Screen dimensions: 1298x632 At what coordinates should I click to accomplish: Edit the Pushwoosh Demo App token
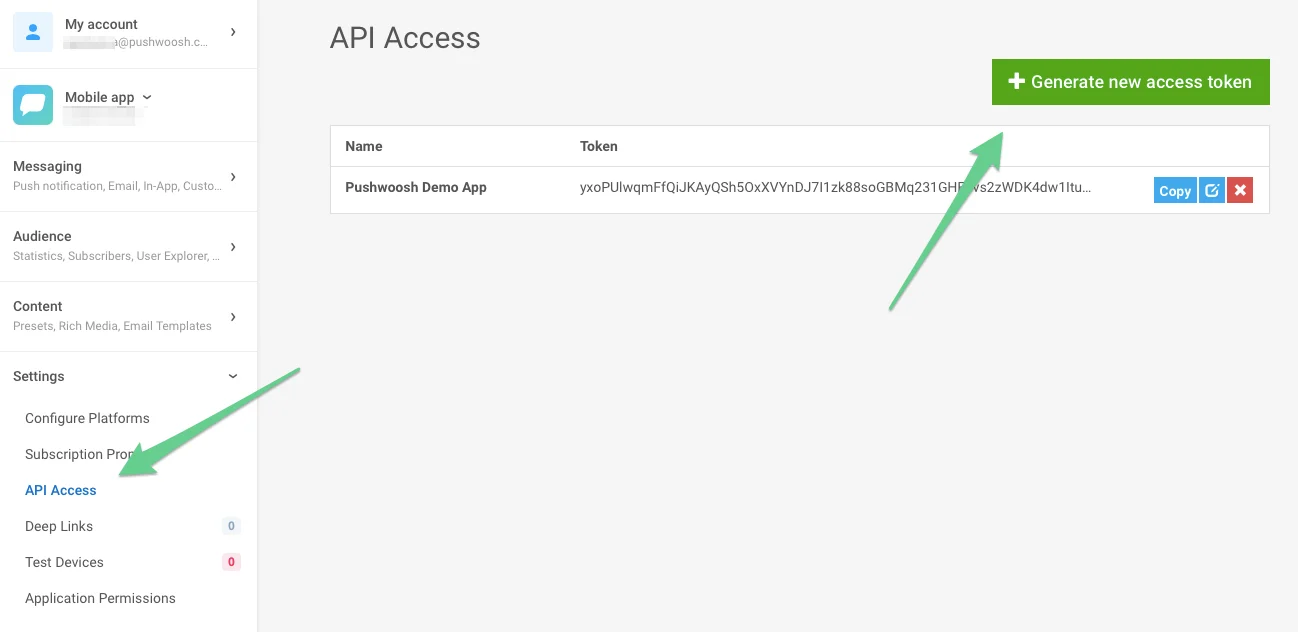tap(1212, 191)
